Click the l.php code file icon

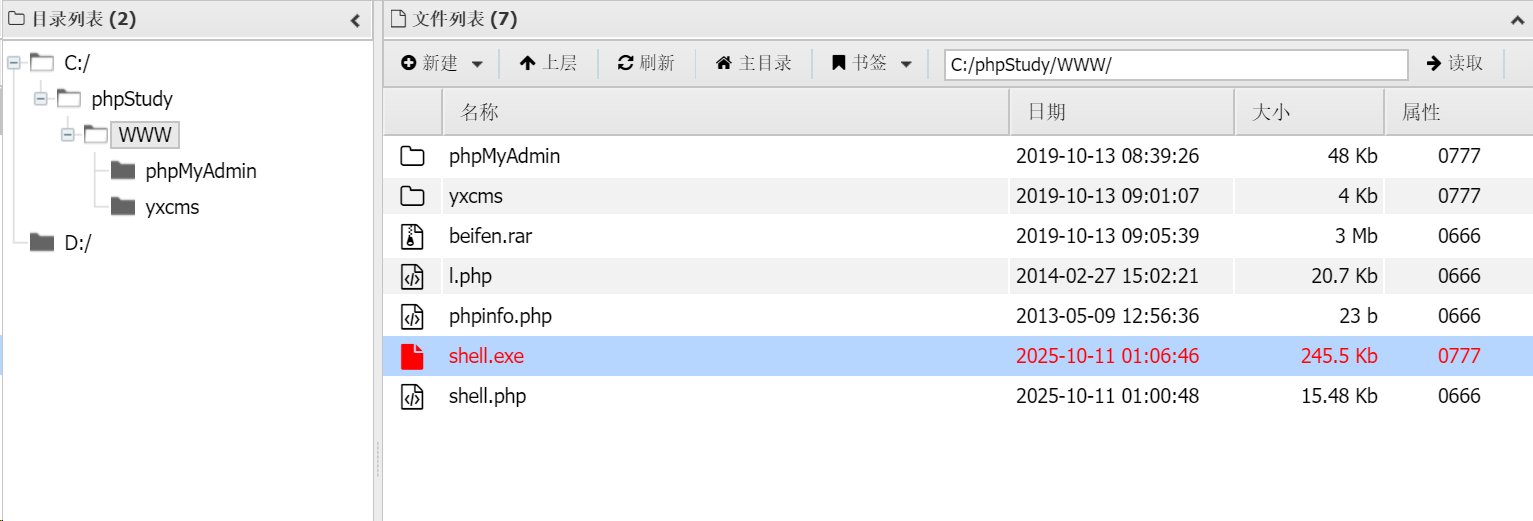412,276
